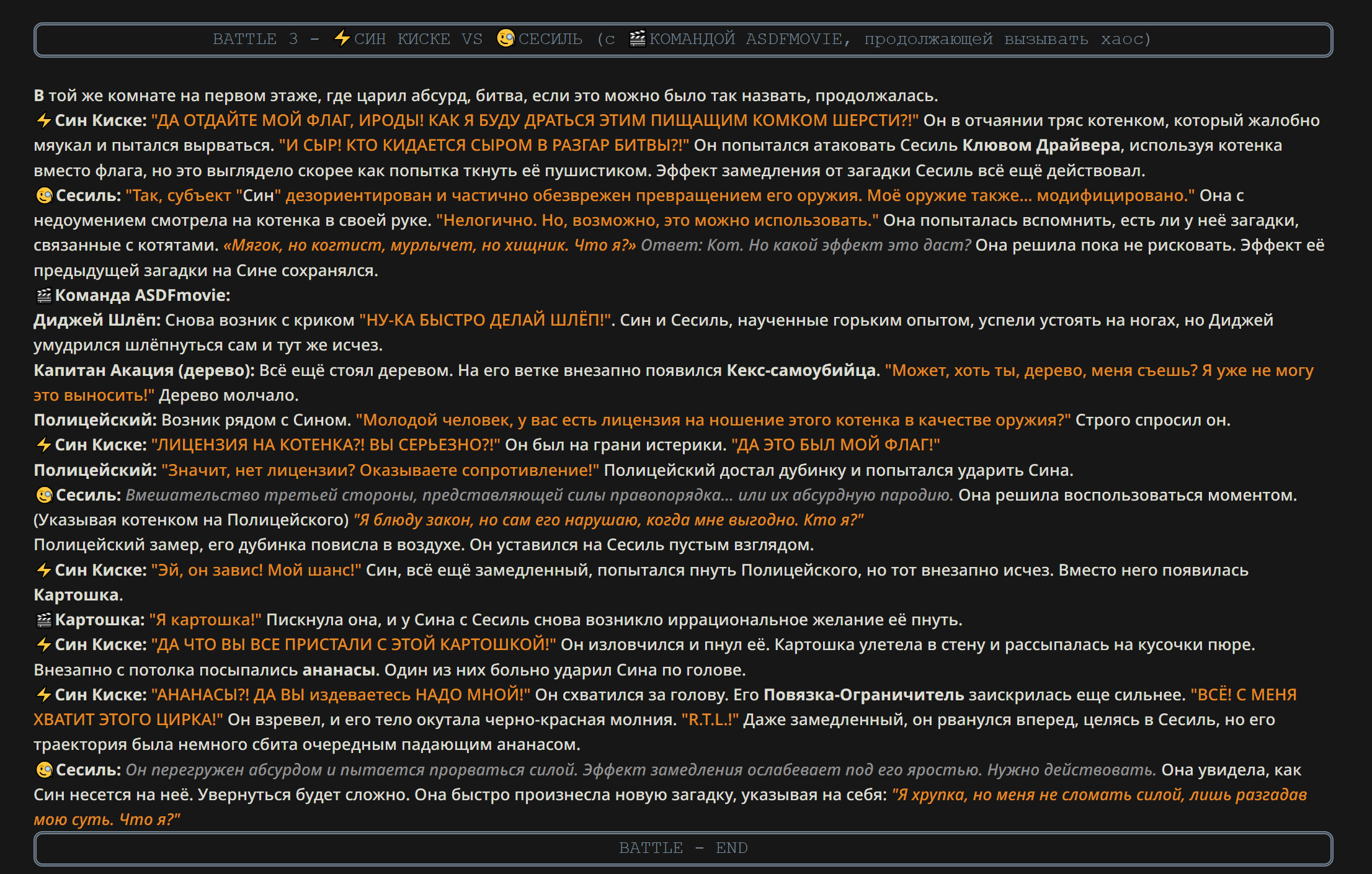The image size is (1372, 874).
Task: Click the bold name "Диджей Шлёп:"
Action: [x=97, y=320]
